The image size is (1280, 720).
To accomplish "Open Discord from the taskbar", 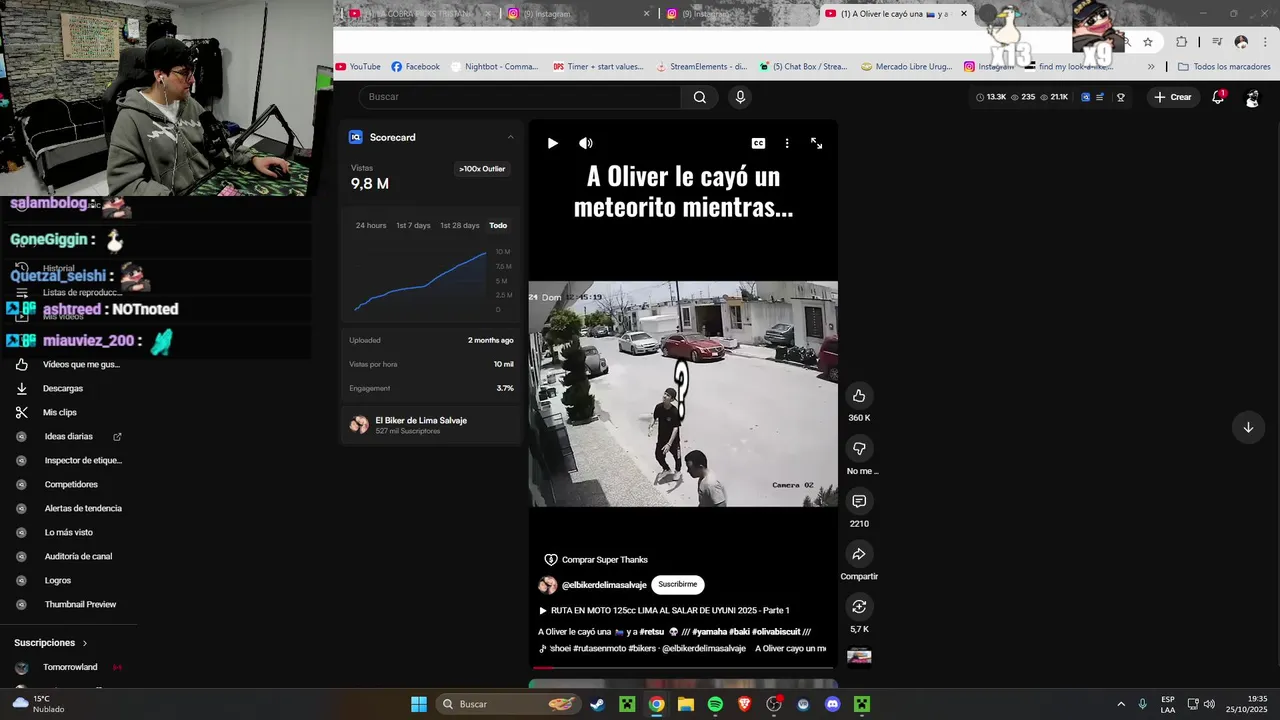I will [833, 704].
